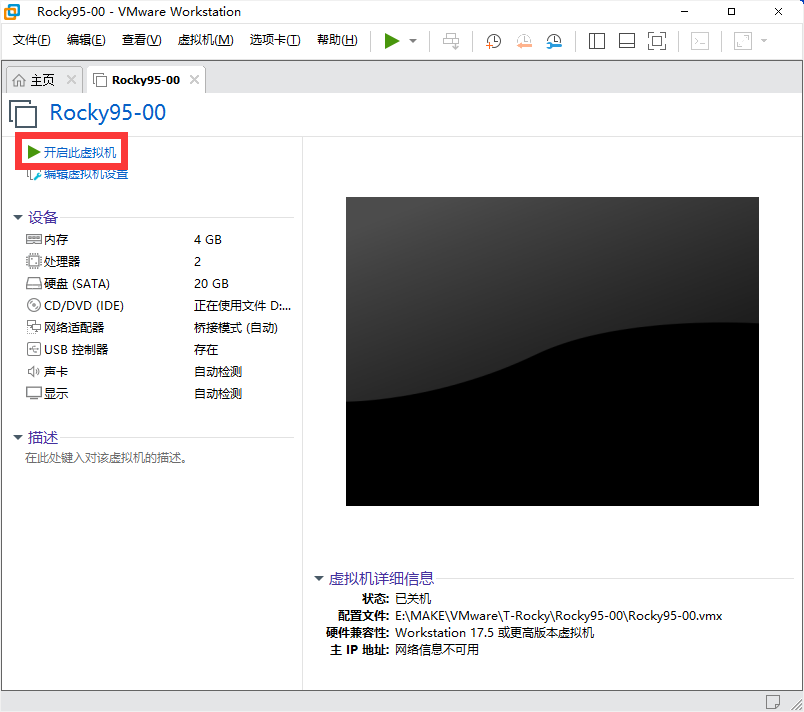The width and height of the screenshot is (804, 712).
Task: Collapse the 虚拟机详细信息 section
Action: 319,578
